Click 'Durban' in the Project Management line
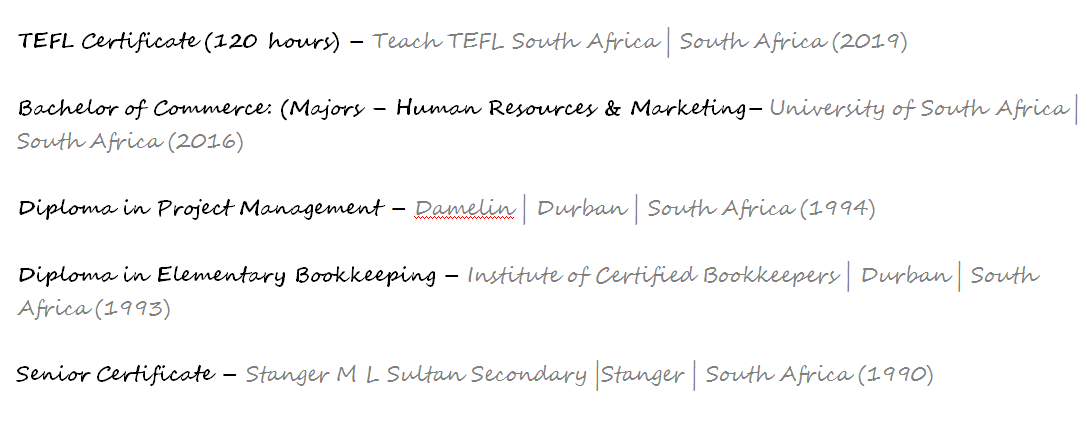The height and width of the screenshot is (438, 1087). click(x=582, y=209)
